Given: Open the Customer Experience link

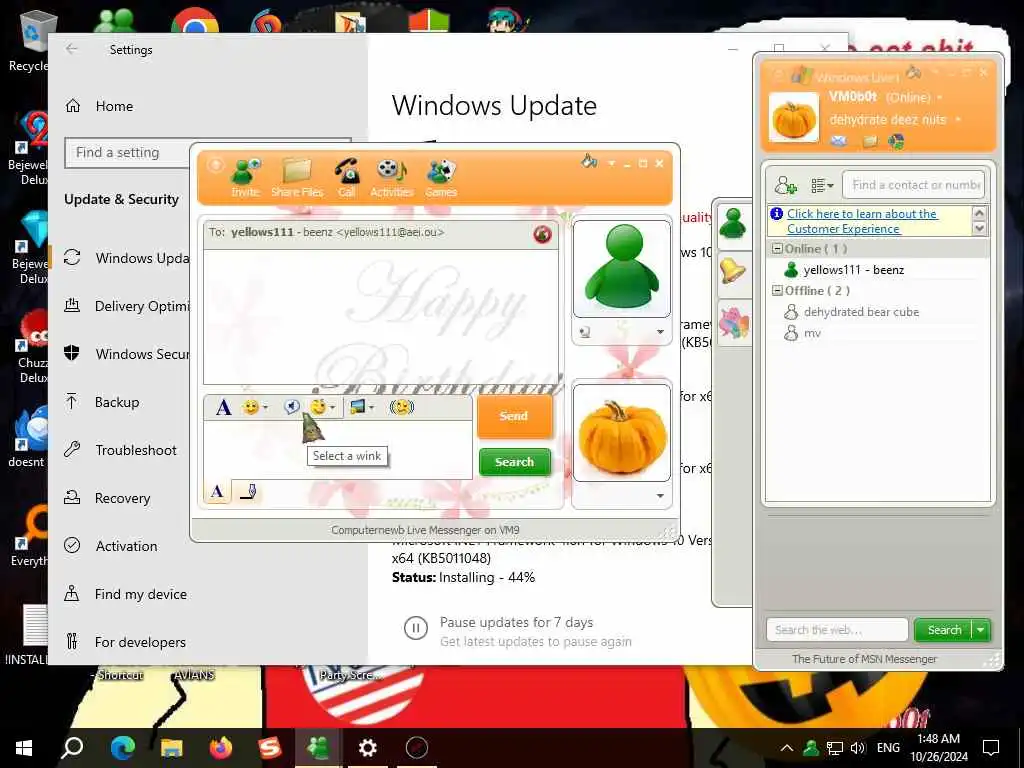Looking at the screenshot, I should [861, 221].
